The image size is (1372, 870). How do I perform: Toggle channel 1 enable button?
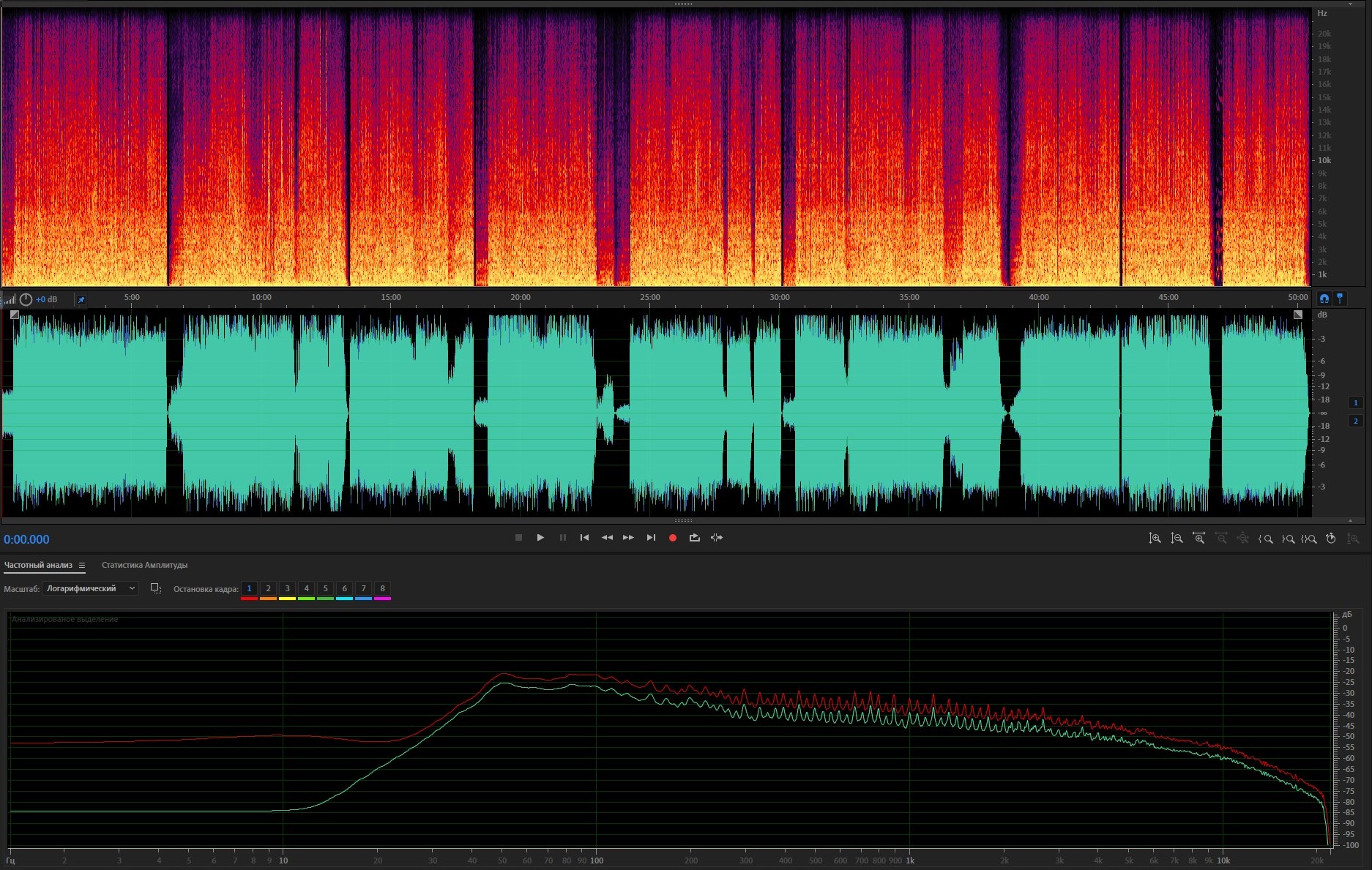click(x=1355, y=402)
